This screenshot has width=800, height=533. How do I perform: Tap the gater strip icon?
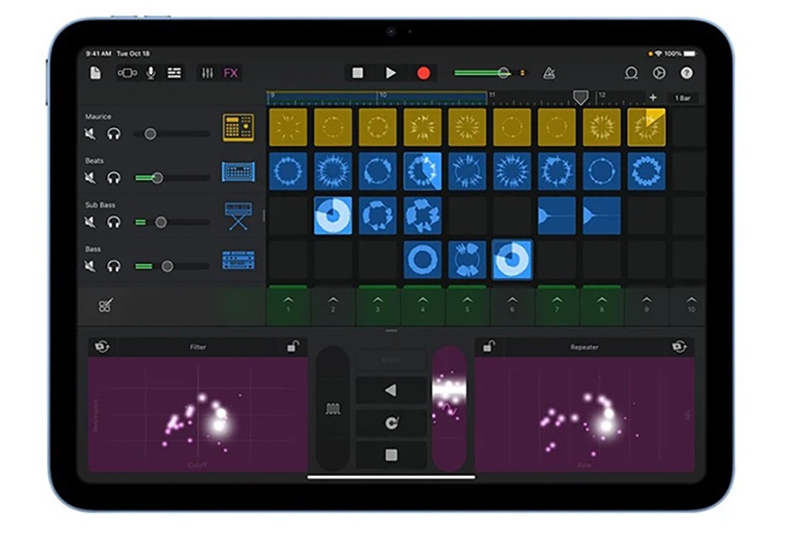pos(333,409)
